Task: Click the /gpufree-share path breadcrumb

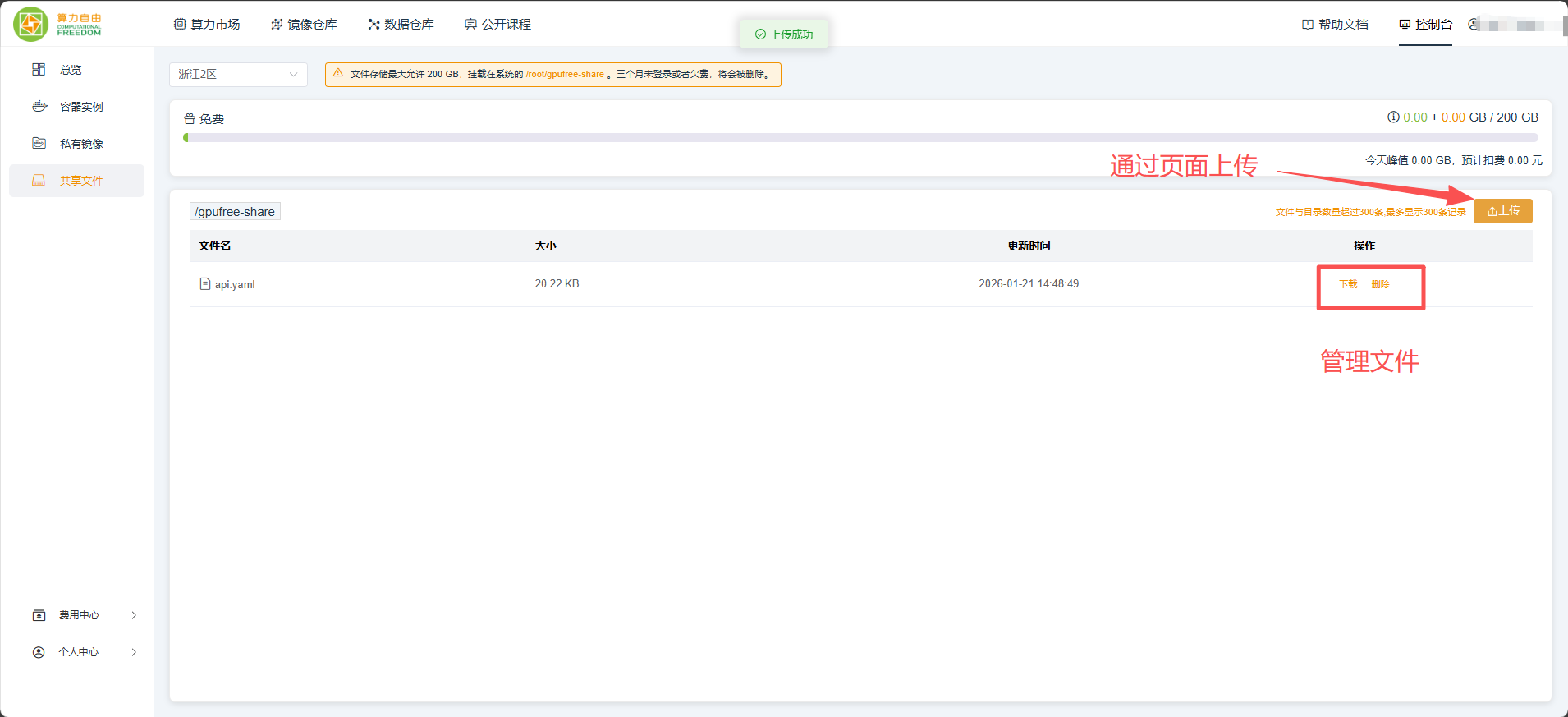Action: [x=235, y=212]
